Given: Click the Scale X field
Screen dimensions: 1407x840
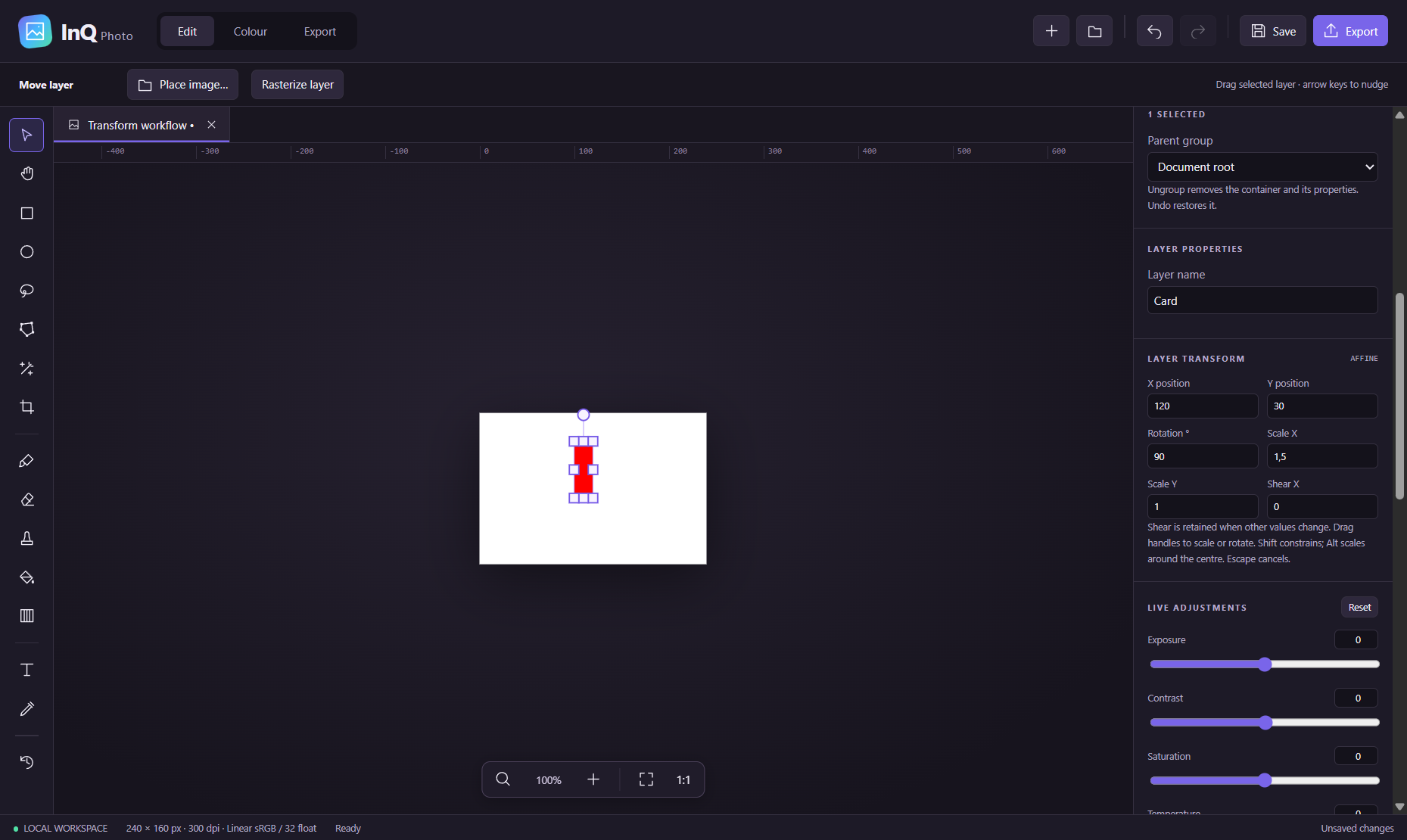Looking at the screenshot, I should point(1322,456).
